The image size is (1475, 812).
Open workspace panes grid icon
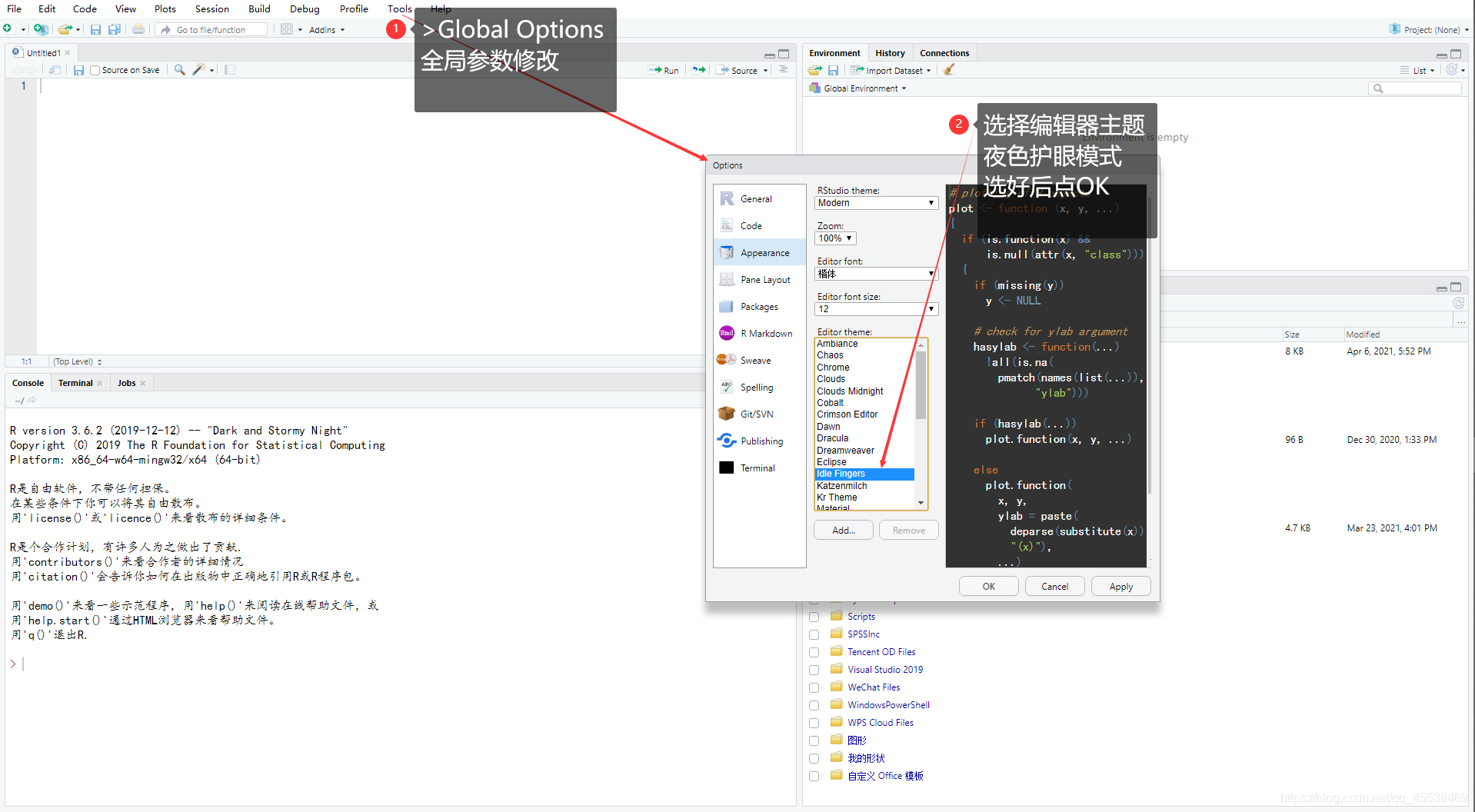click(287, 29)
